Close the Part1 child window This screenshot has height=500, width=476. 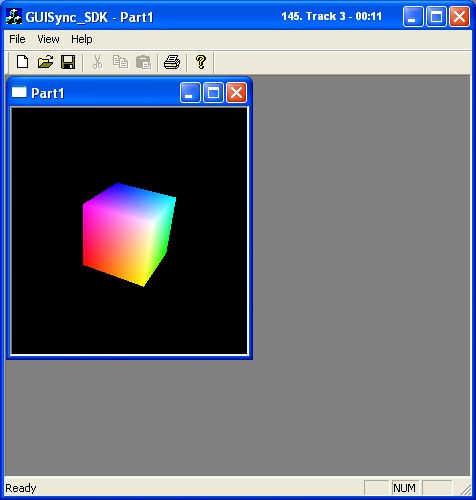[x=236, y=92]
